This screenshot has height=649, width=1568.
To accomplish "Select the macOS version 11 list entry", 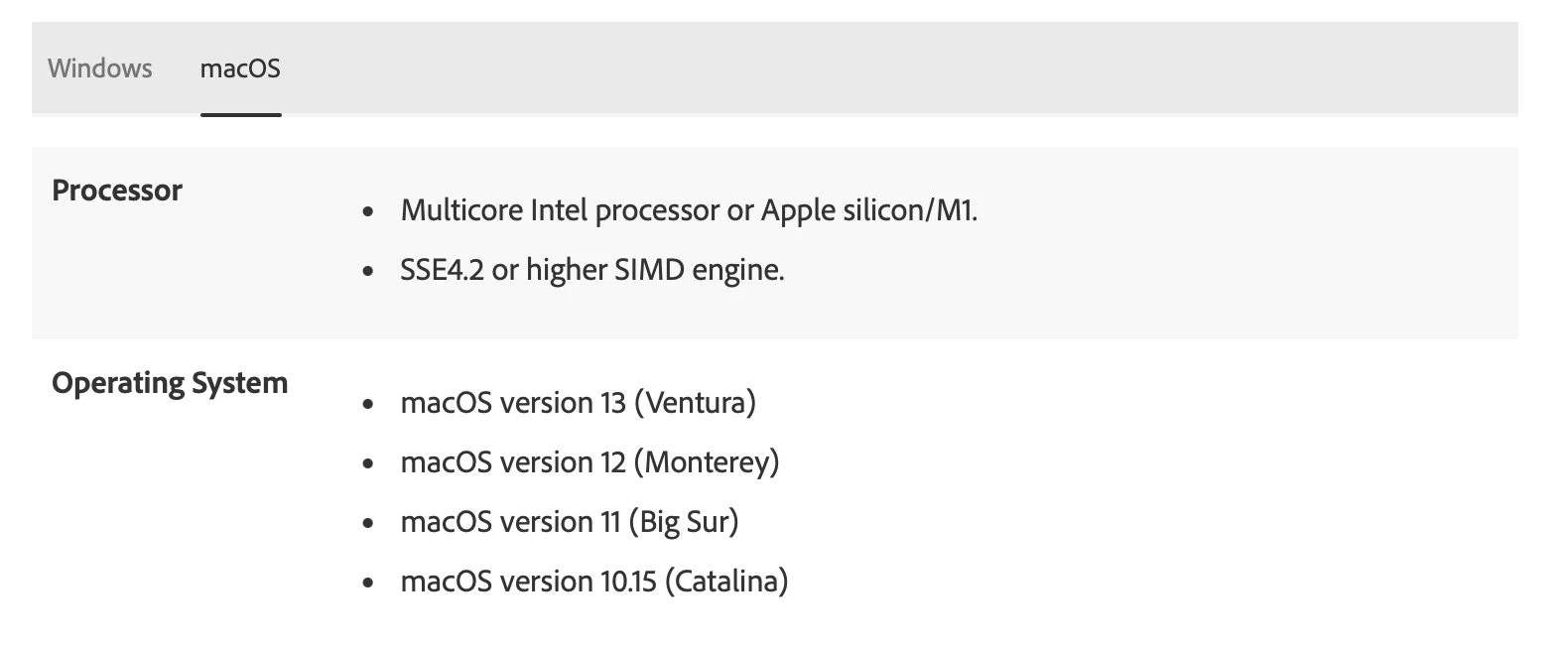I will click(x=570, y=522).
